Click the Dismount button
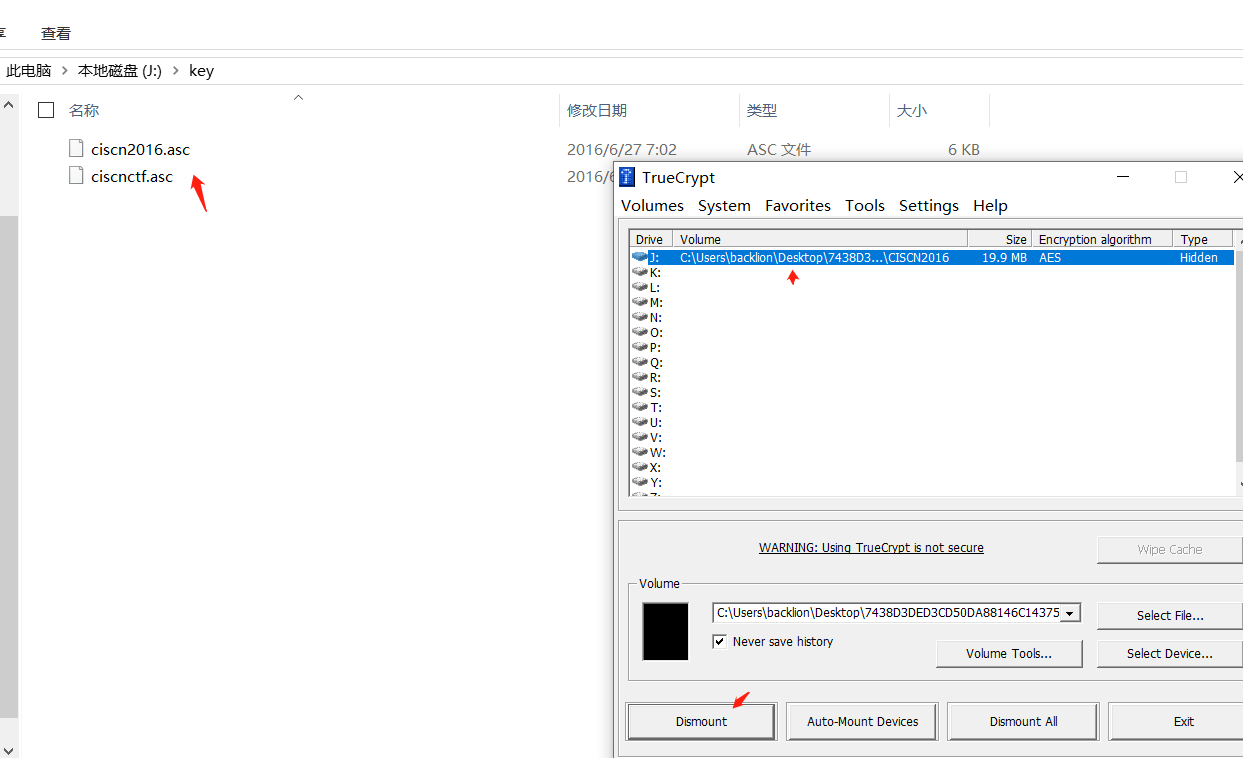 (701, 721)
